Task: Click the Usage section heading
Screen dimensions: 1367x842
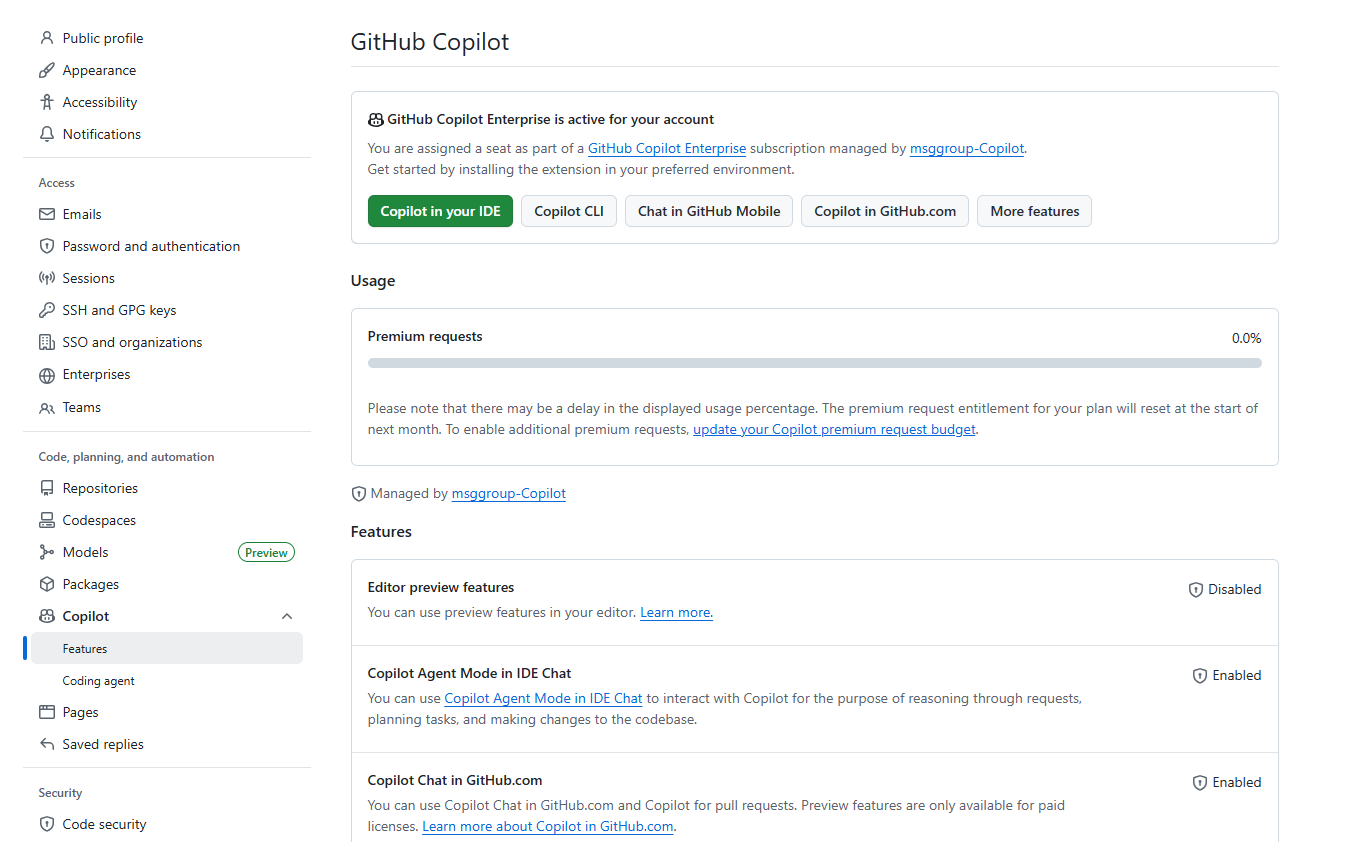Action: click(x=373, y=281)
